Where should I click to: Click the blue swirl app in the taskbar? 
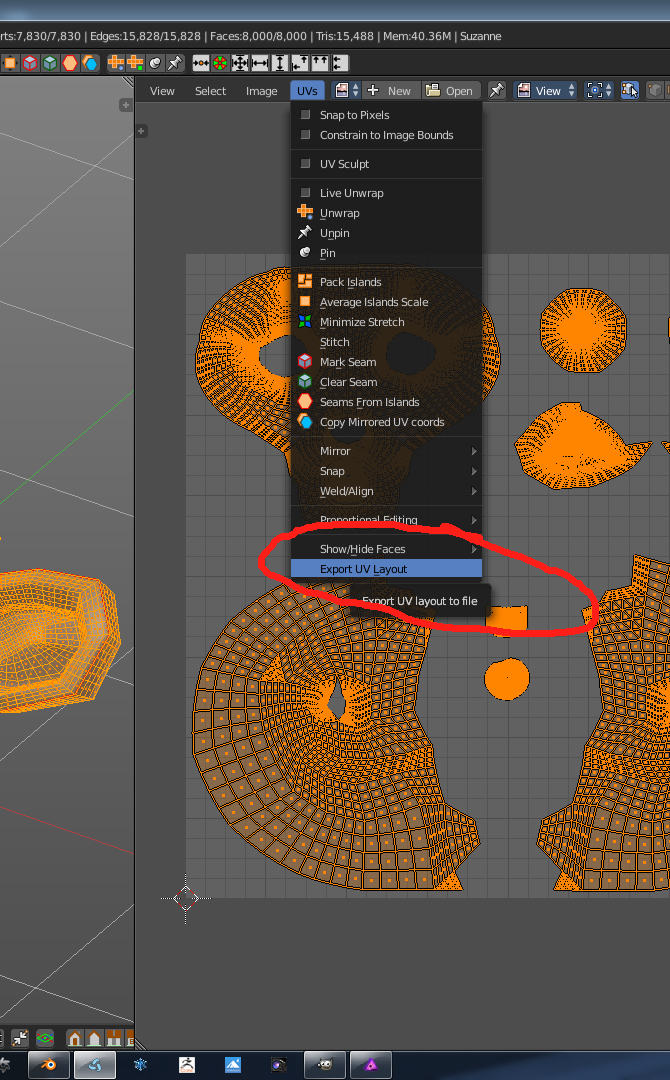coord(94,1065)
